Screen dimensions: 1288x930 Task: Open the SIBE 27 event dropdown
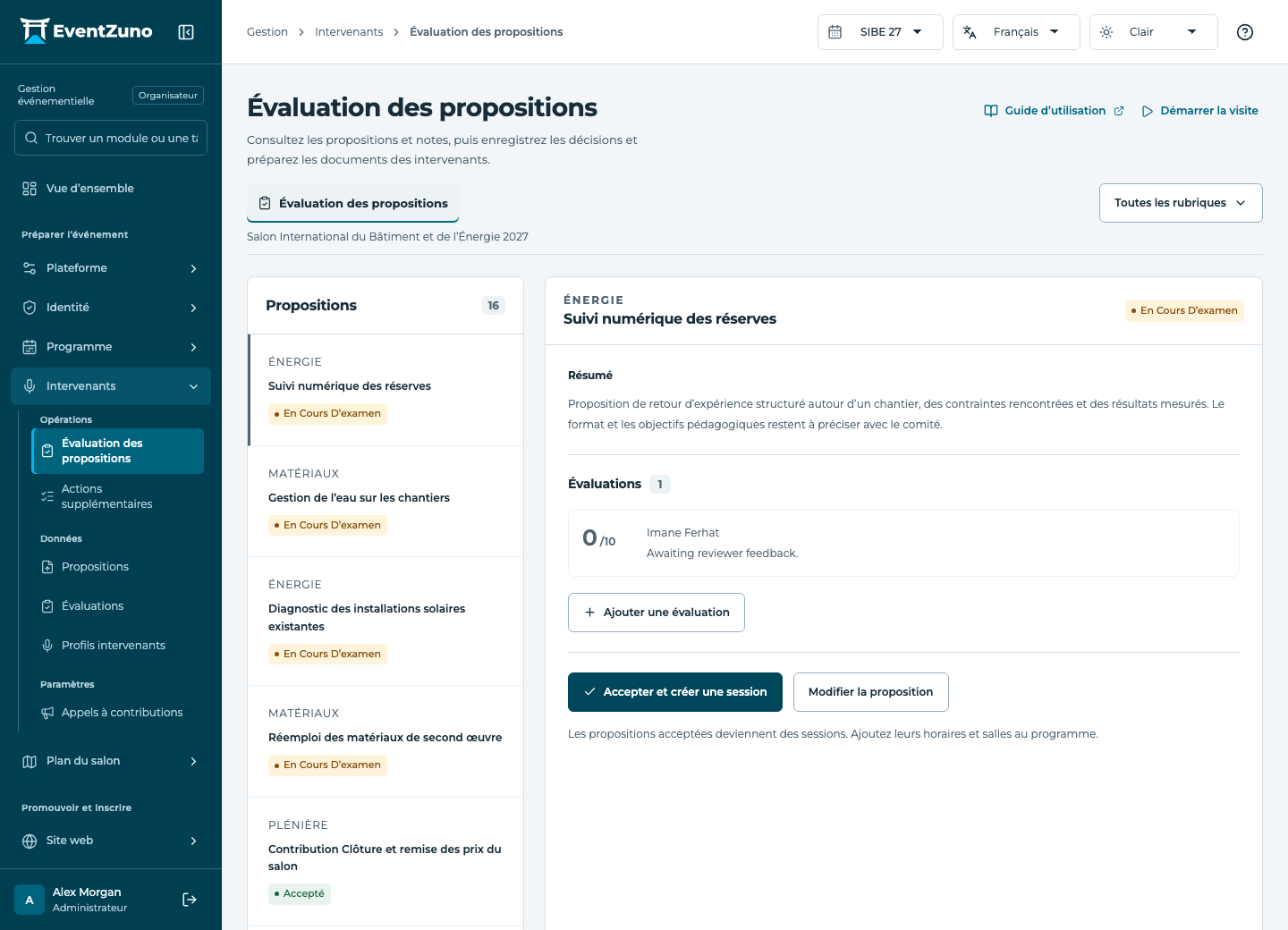[880, 32]
